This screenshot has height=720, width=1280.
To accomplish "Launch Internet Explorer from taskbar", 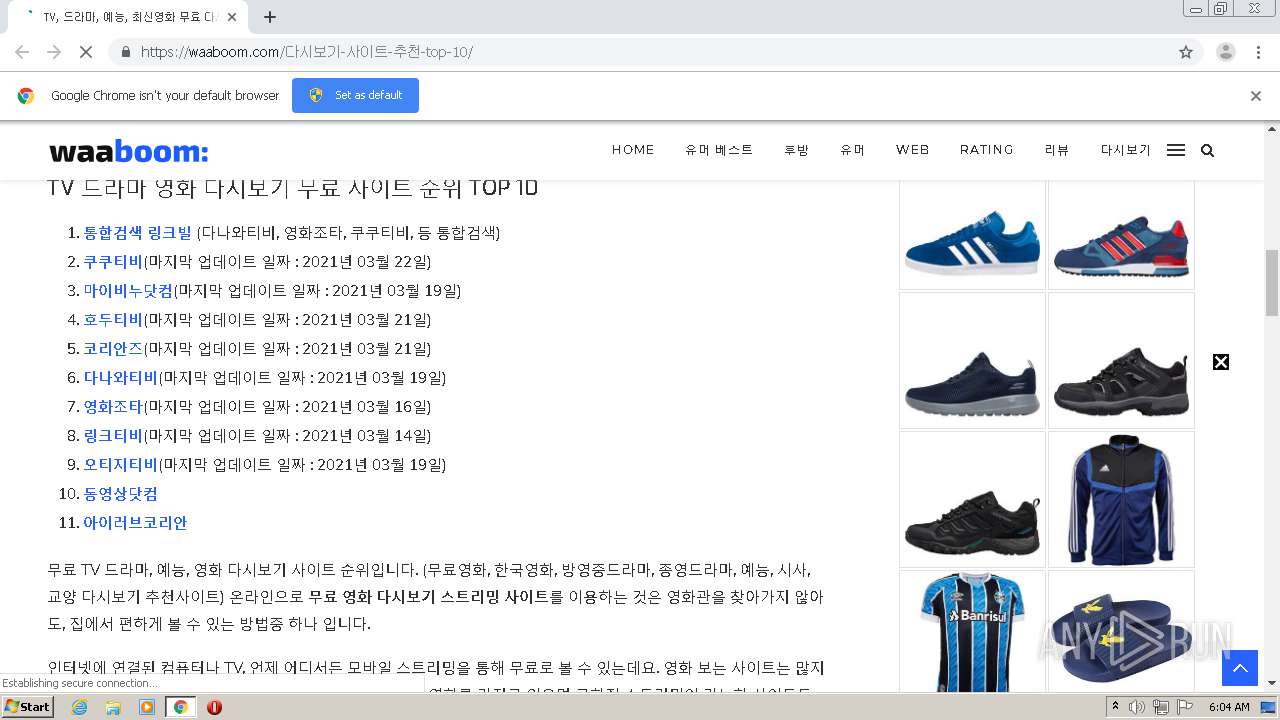I will pyautogui.click(x=79, y=707).
